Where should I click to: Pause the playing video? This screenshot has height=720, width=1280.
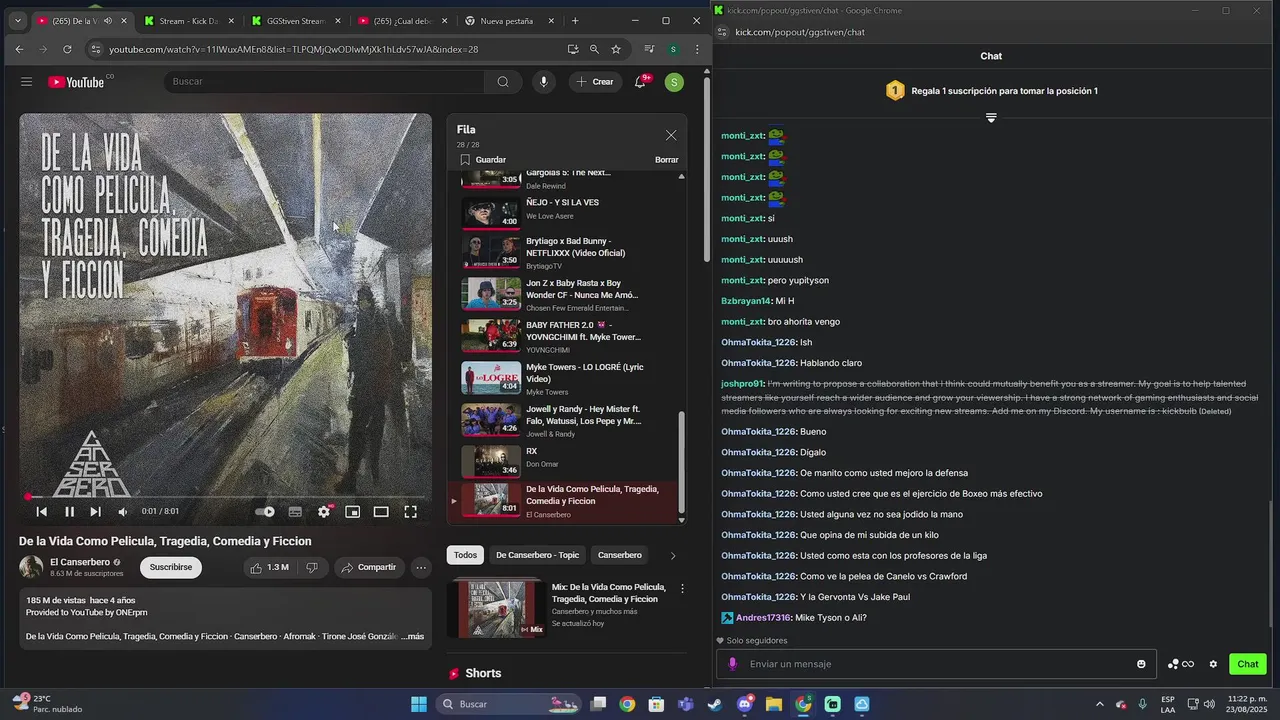tap(69, 512)
